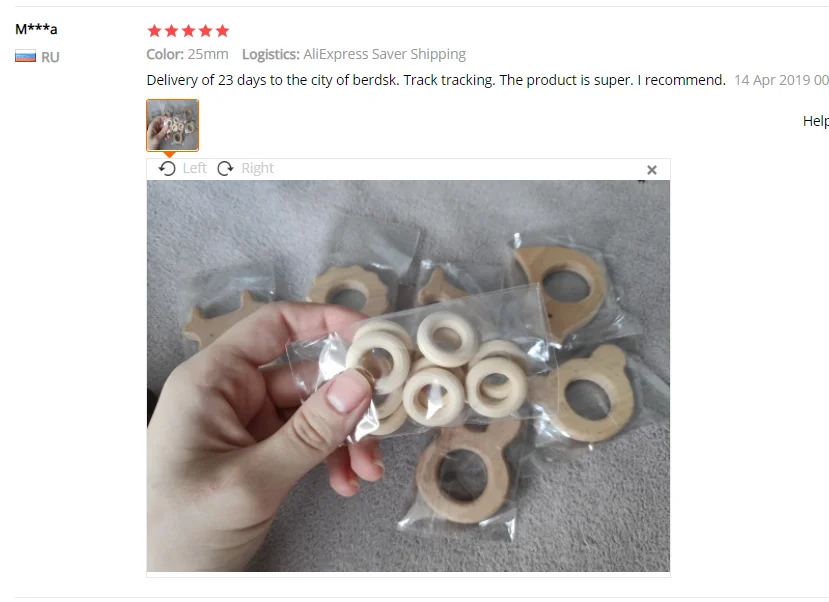Click the third red rating star
Viewport: 829px width, 602px height.
click(188, 31)
